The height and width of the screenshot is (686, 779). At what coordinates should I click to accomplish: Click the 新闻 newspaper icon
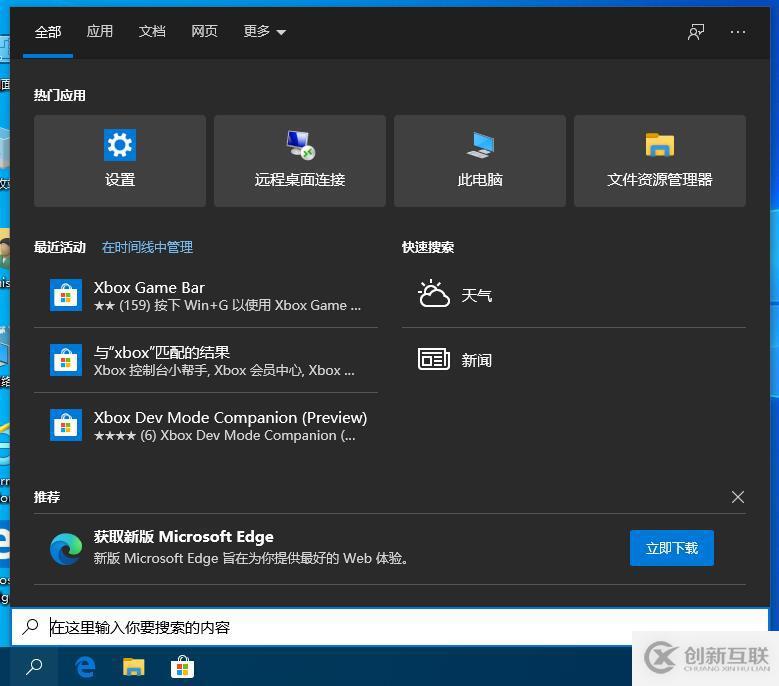[x=434, y=359]
